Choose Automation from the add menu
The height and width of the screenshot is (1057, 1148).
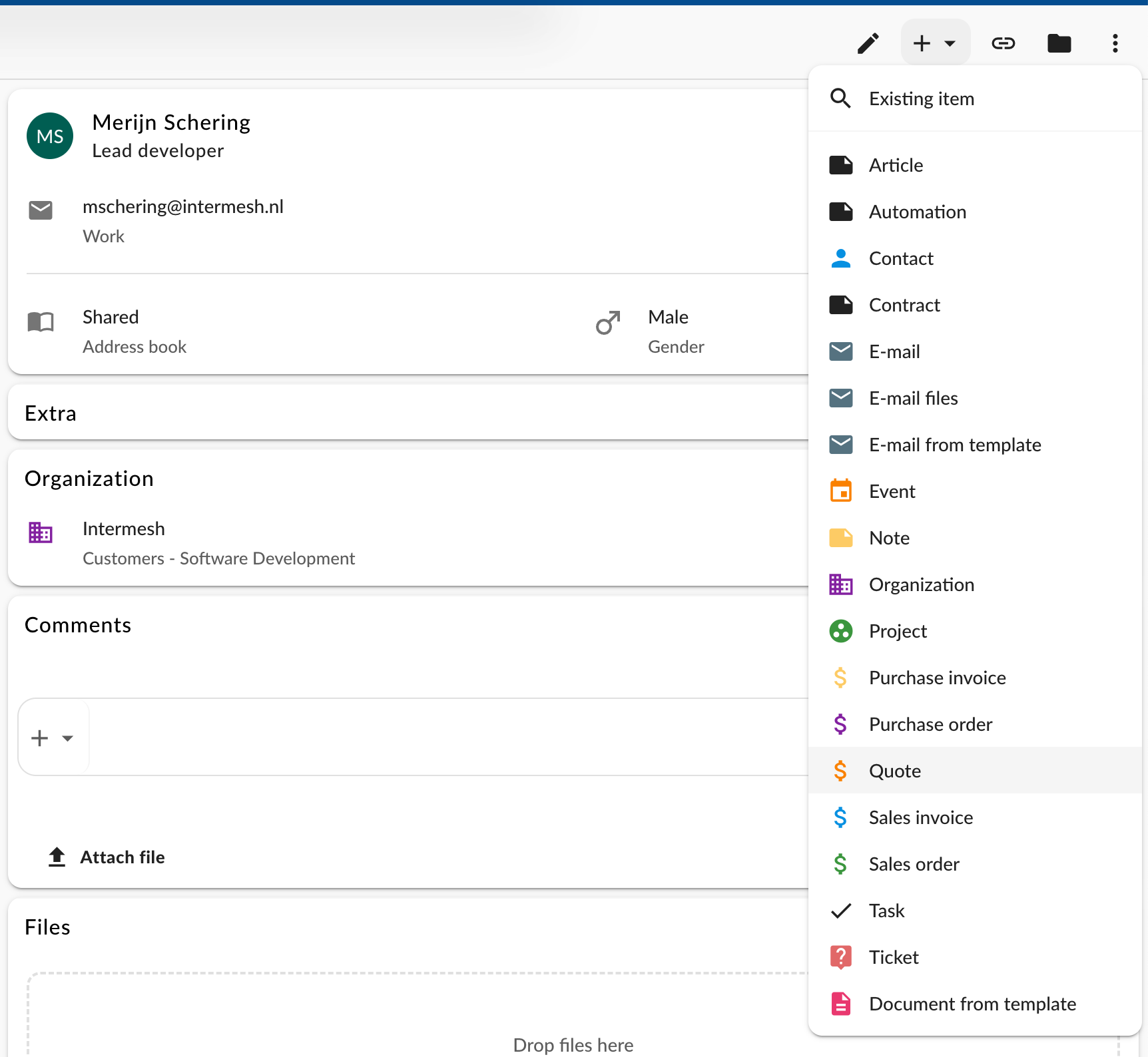tap(975, 212)
